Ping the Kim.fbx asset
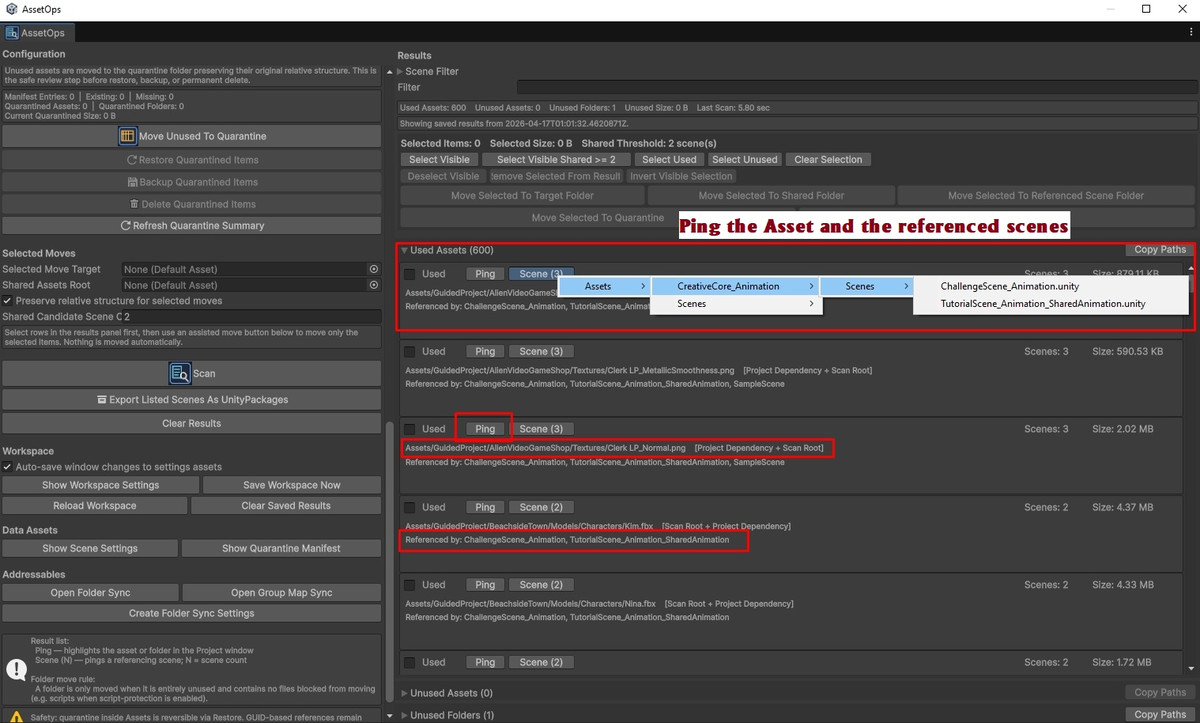The image size is (1200, 723). click(485, 507)
